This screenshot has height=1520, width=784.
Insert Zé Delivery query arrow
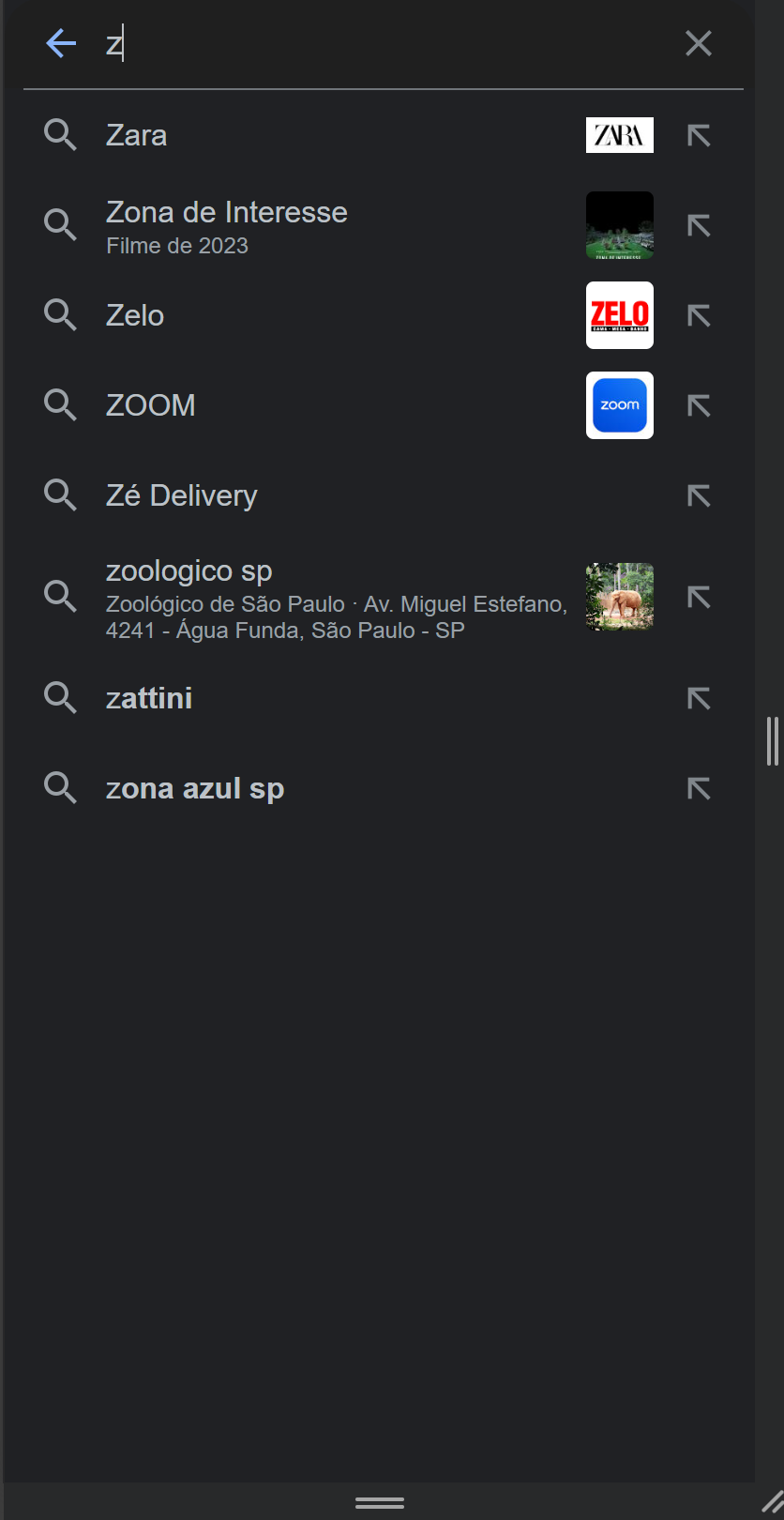[699, 495]
